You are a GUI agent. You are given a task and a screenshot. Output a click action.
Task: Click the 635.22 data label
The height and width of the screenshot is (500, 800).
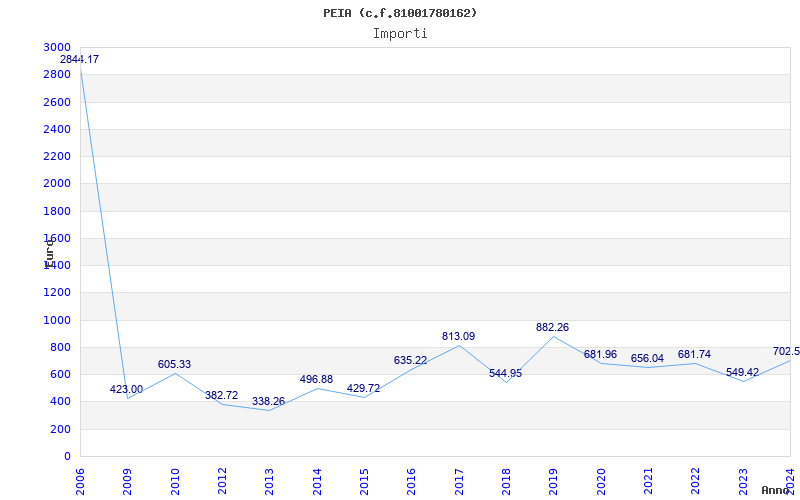pyautogui.click(x=410, y=360)
